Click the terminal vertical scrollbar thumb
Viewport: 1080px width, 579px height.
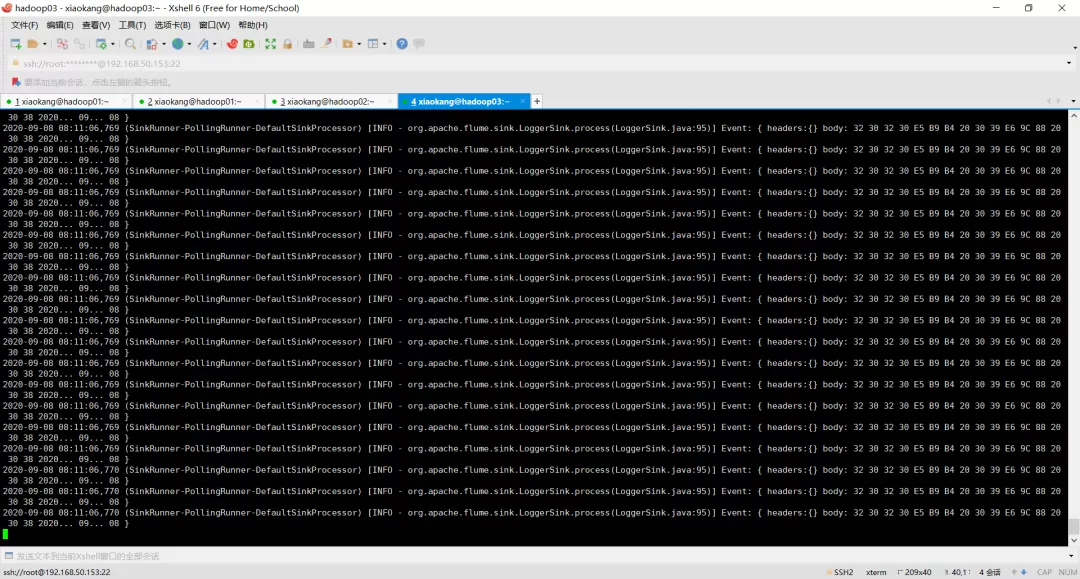[x=1074, y=527]
